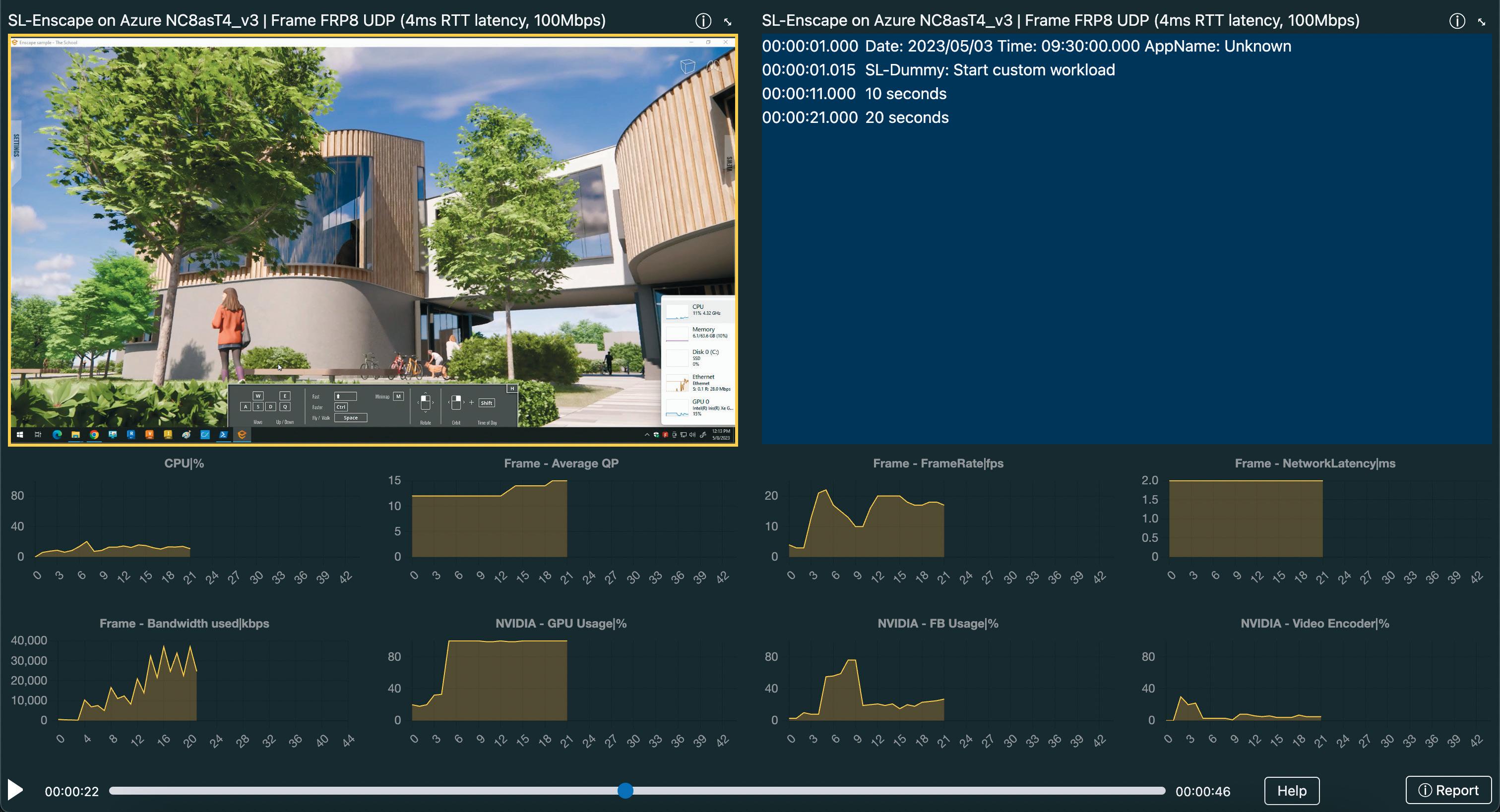Click the Frame - NetworkLatency|ms chart title
The width and height of the screenshot is (1500, 812).
1315,464
